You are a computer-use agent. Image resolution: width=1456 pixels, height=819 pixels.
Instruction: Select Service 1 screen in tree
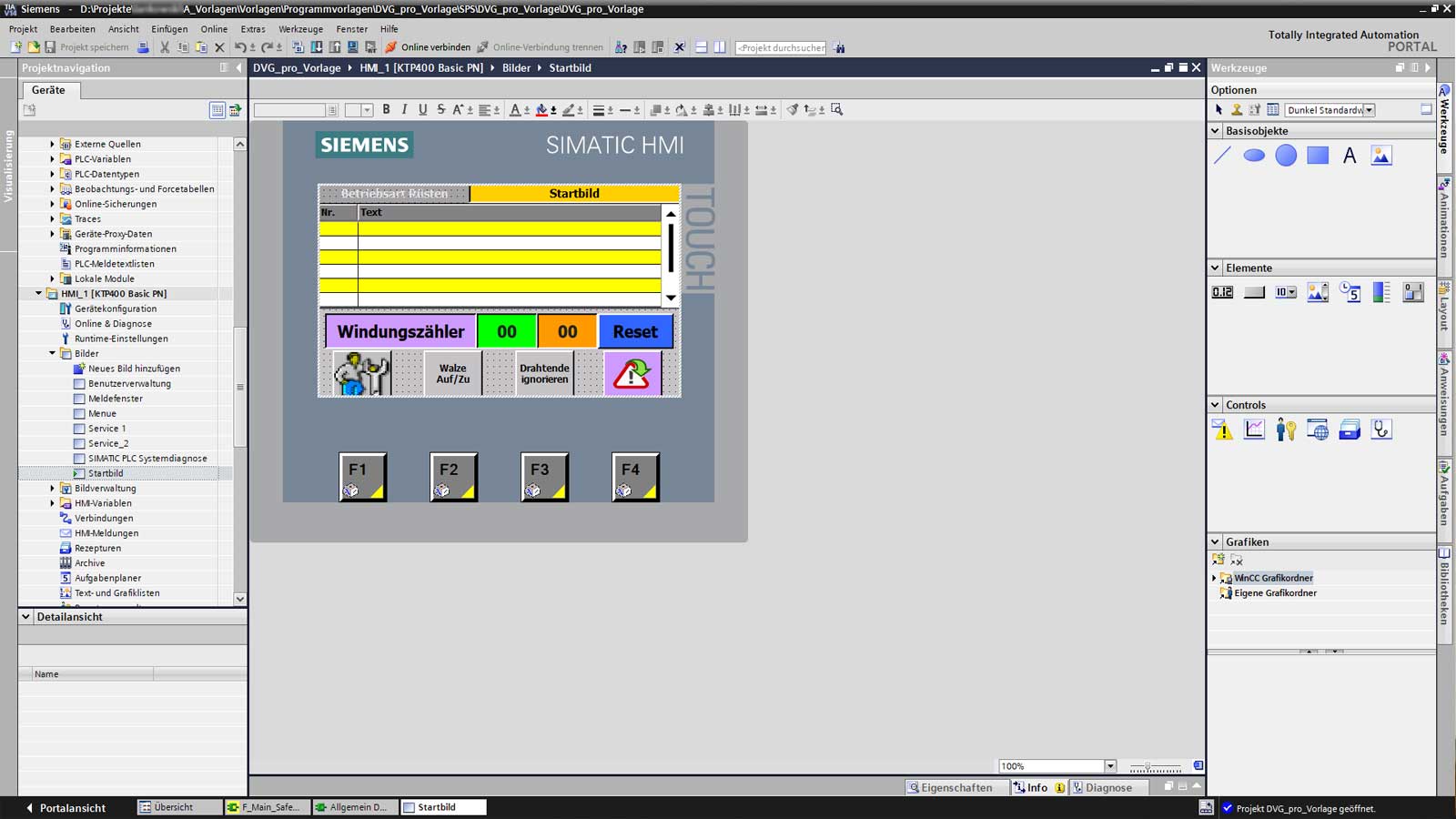pos(107,429)
